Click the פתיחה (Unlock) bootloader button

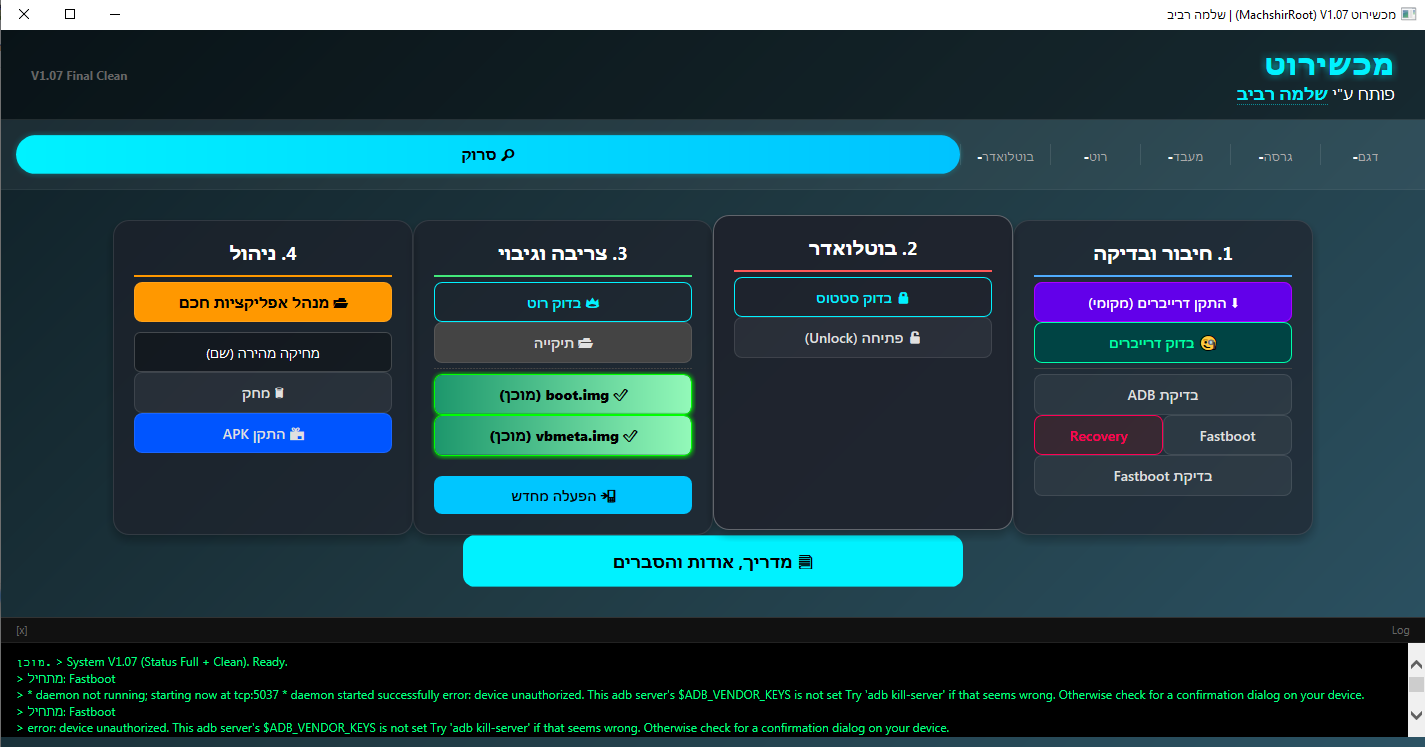click(862, 338)
